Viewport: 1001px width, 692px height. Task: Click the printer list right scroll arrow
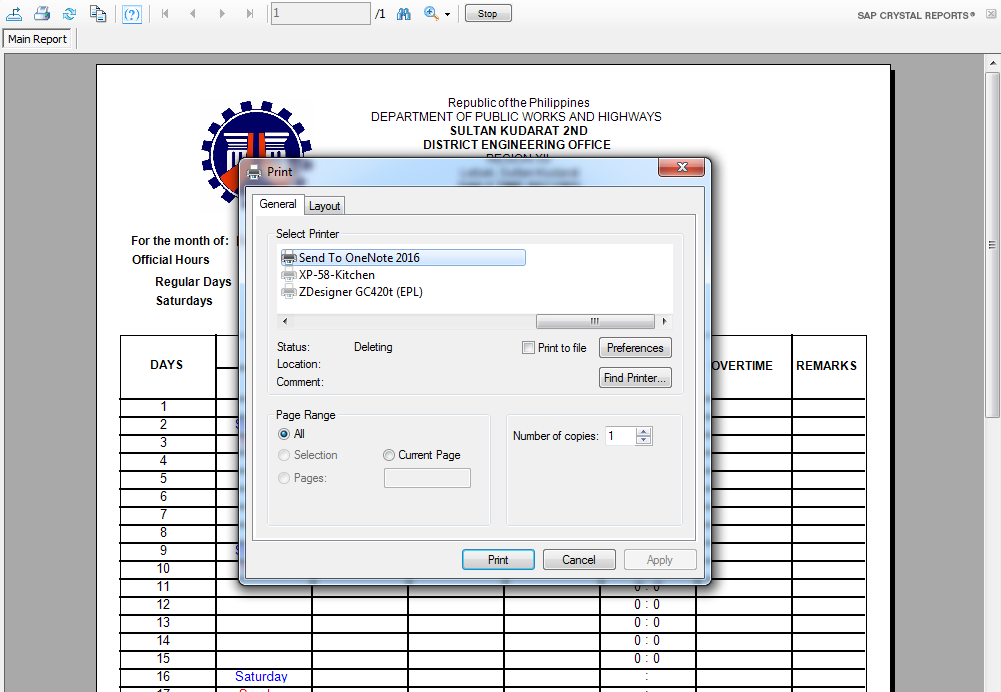pyautogui.click(x=665, y=321)
